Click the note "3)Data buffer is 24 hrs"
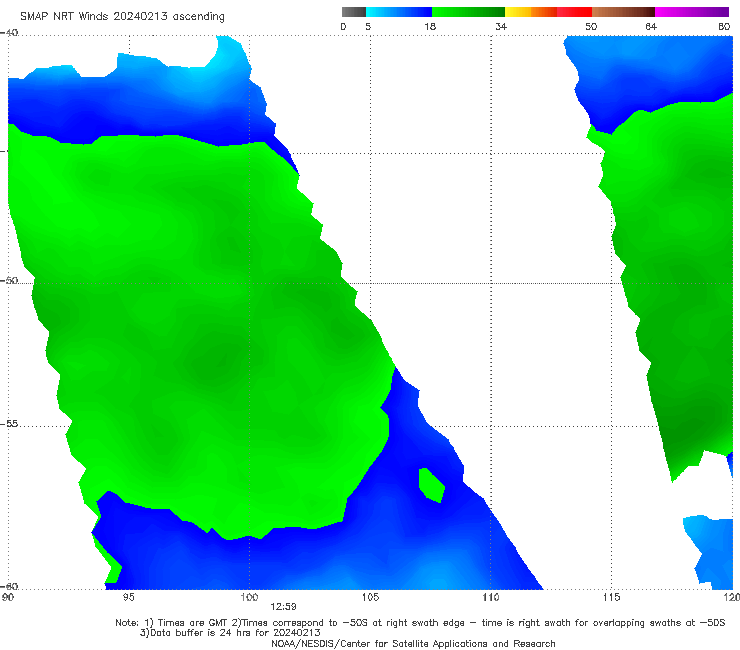The width and height of the screenshot is (740, 650). [x=230, y=633]
